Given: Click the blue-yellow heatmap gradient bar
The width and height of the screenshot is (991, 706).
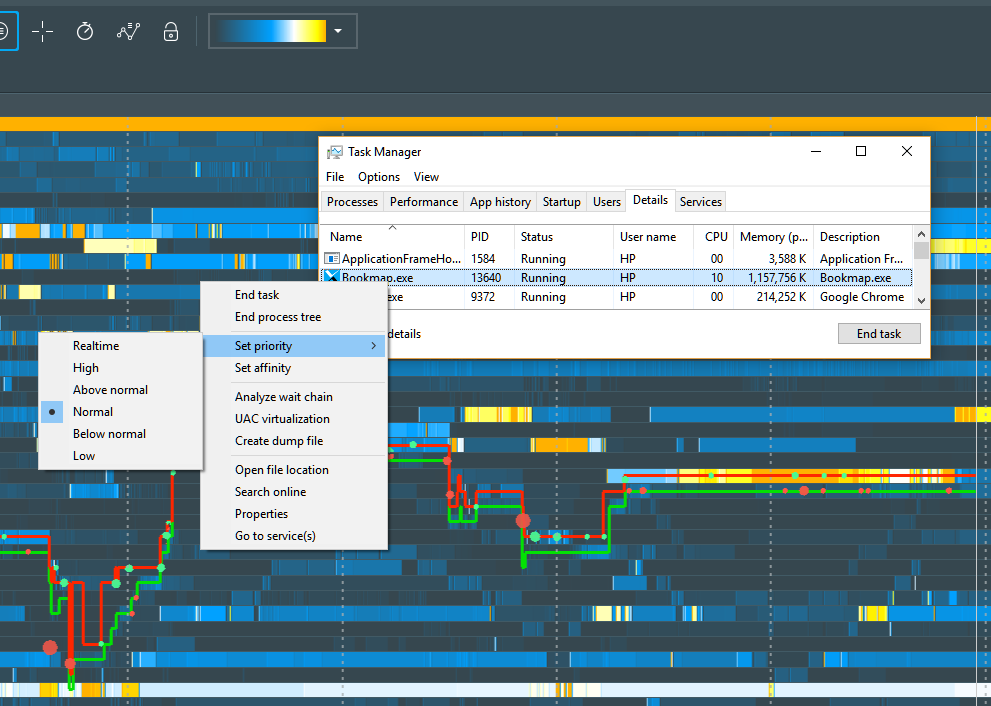Looking at the screenshot, I should tap(270, 32).
